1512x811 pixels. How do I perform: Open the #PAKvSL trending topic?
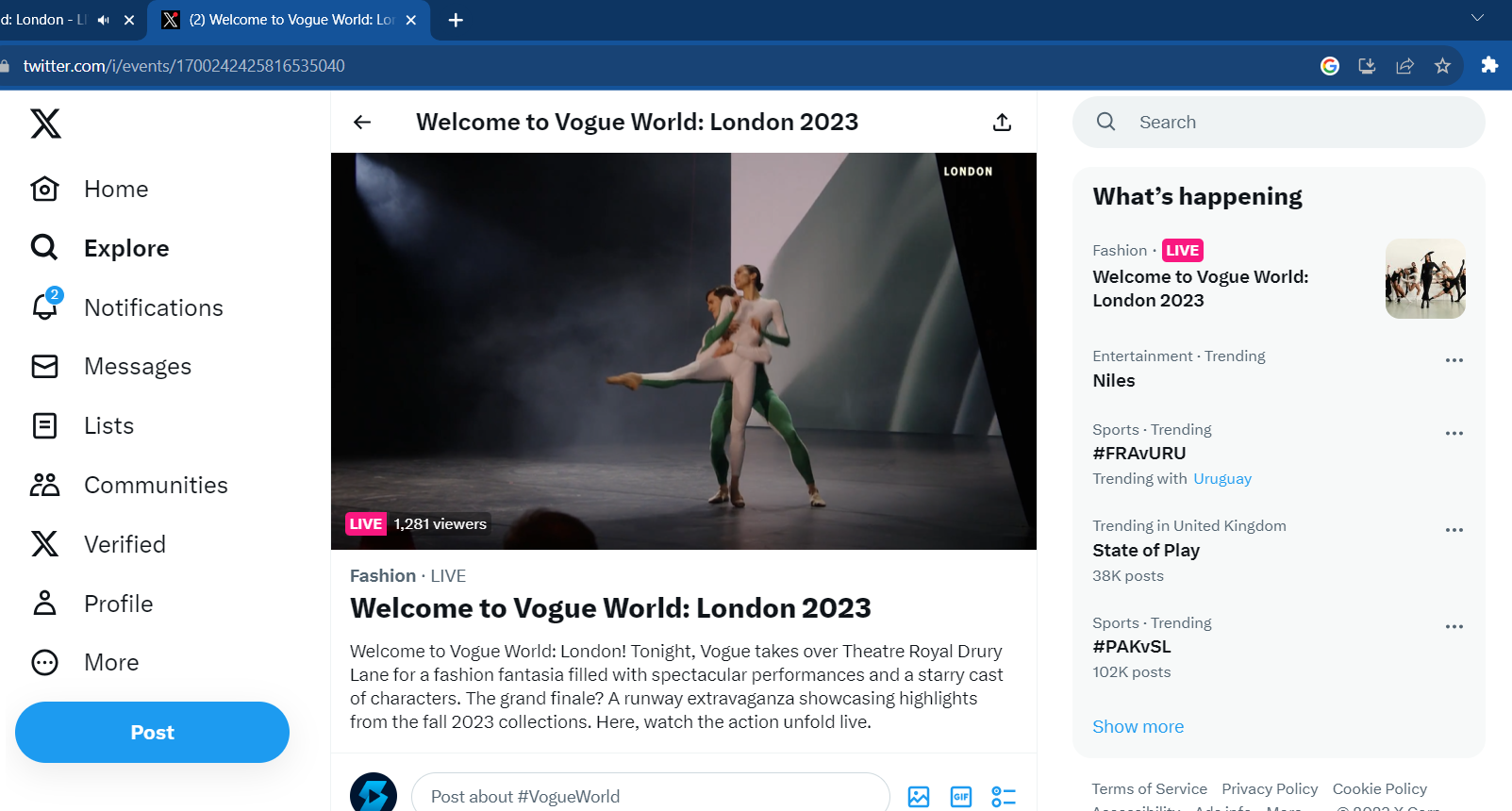pyautogui.click(x=1132, y=647)
